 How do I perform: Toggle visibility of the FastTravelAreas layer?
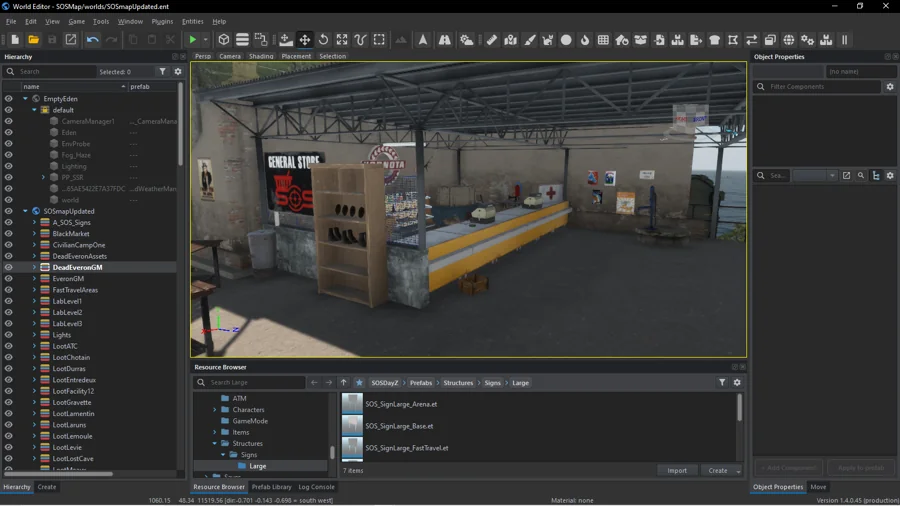click(9, 290)
